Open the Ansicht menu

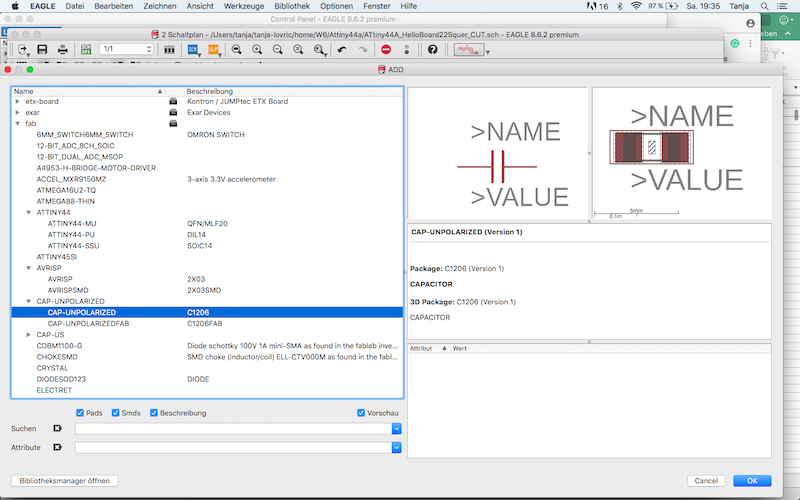tap(200, 6)
